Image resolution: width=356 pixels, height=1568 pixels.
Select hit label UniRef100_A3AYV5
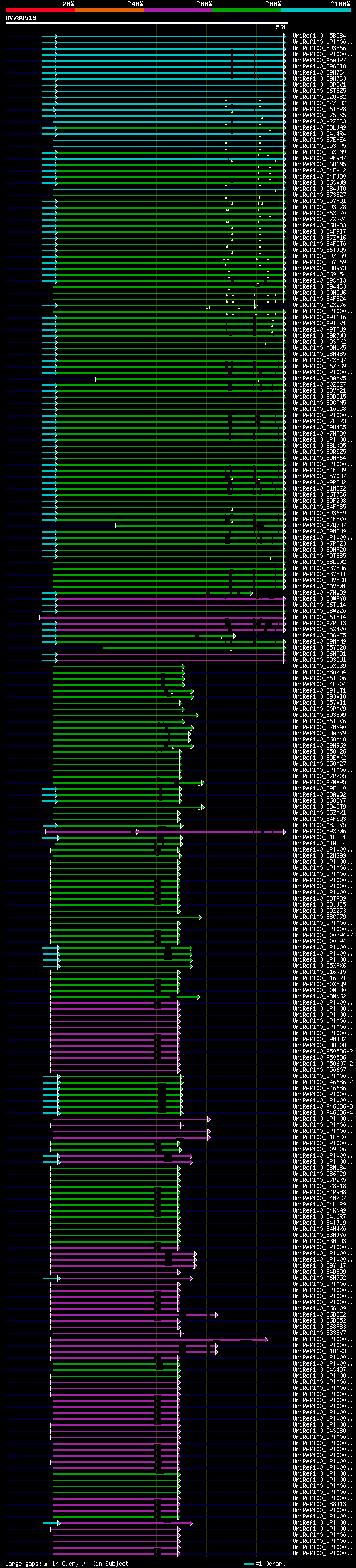pos(319,379)
